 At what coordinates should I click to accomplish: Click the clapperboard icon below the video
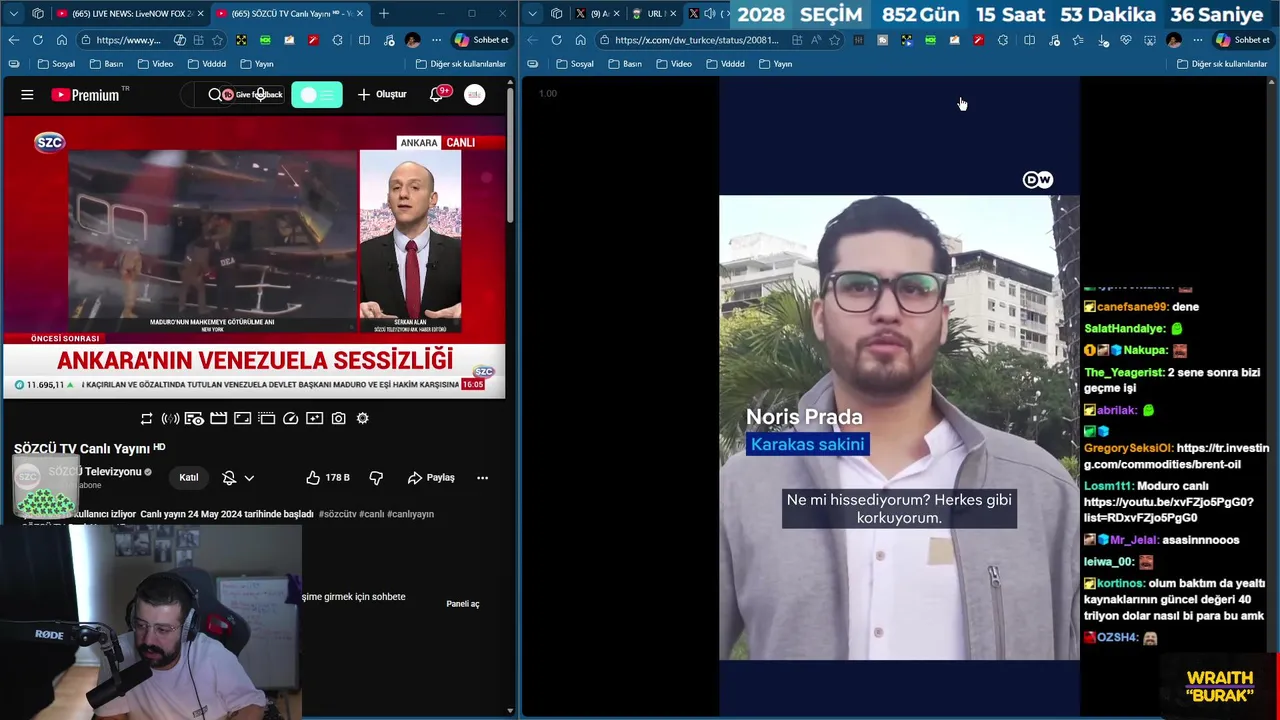click(x=218, y=418)
